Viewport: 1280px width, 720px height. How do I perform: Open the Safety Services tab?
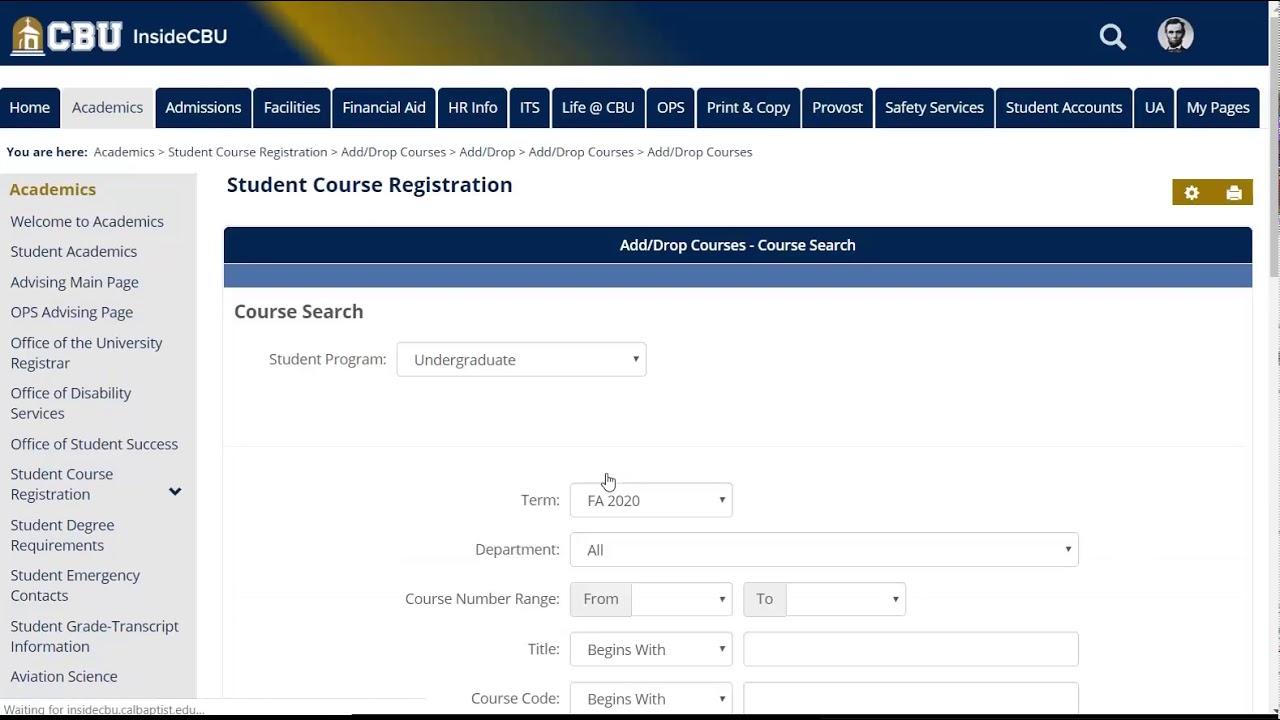[934, 108]
